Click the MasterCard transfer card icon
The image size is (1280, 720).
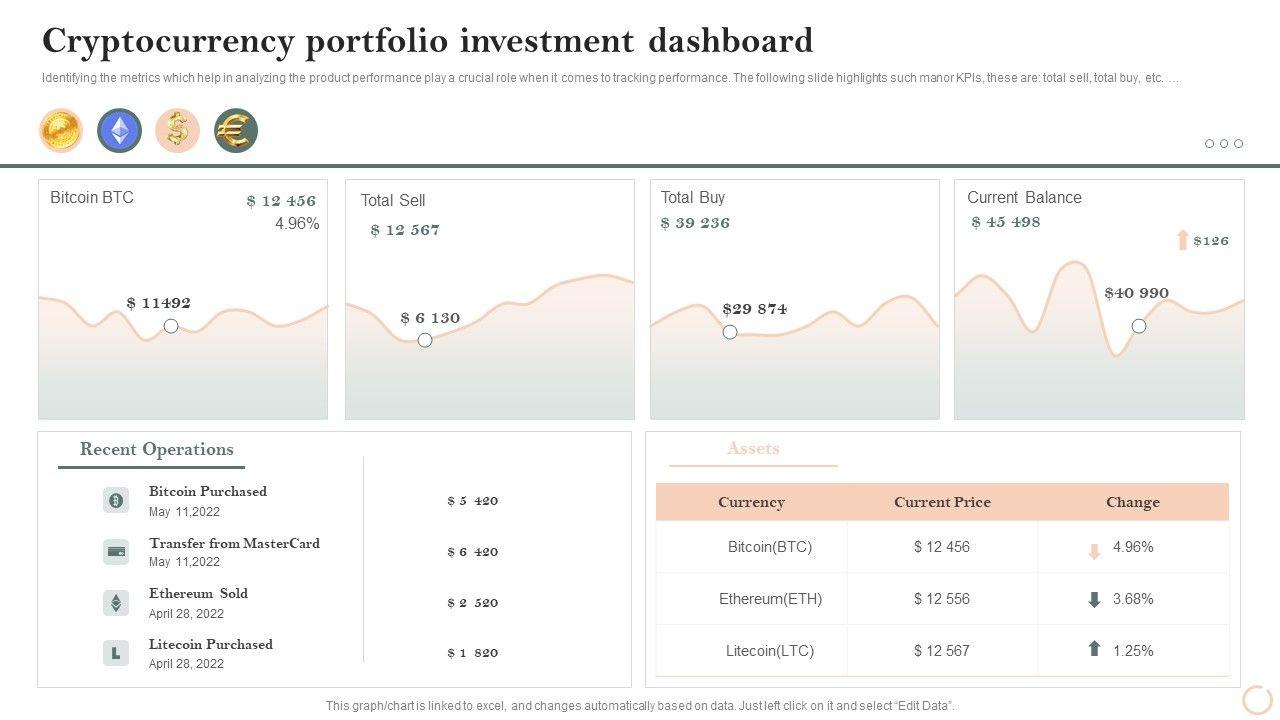(116, 551)
